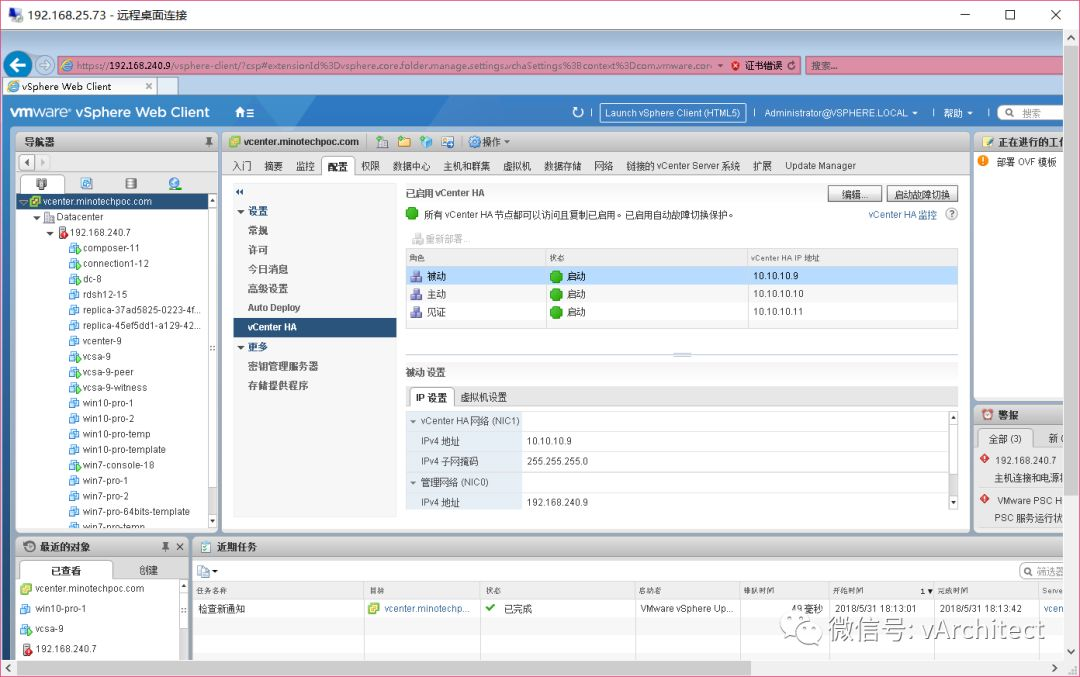Collapse vCenter HA 网络 (NIC1) section
The height and width of the screenshot is (677, 1080).
(x=413, y=421)
